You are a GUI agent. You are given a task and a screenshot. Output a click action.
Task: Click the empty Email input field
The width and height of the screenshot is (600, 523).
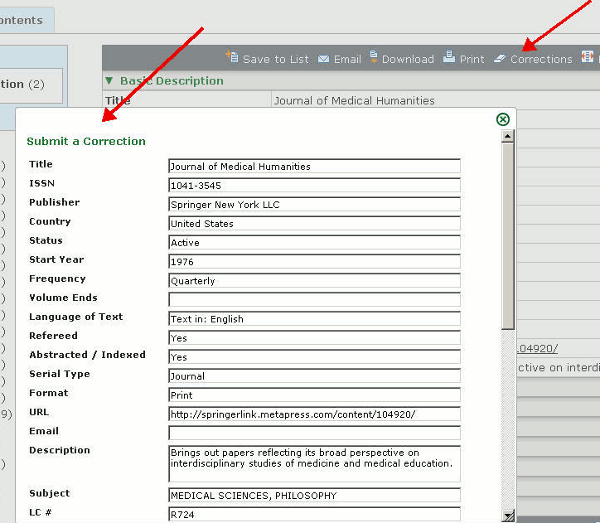(314, 433)
